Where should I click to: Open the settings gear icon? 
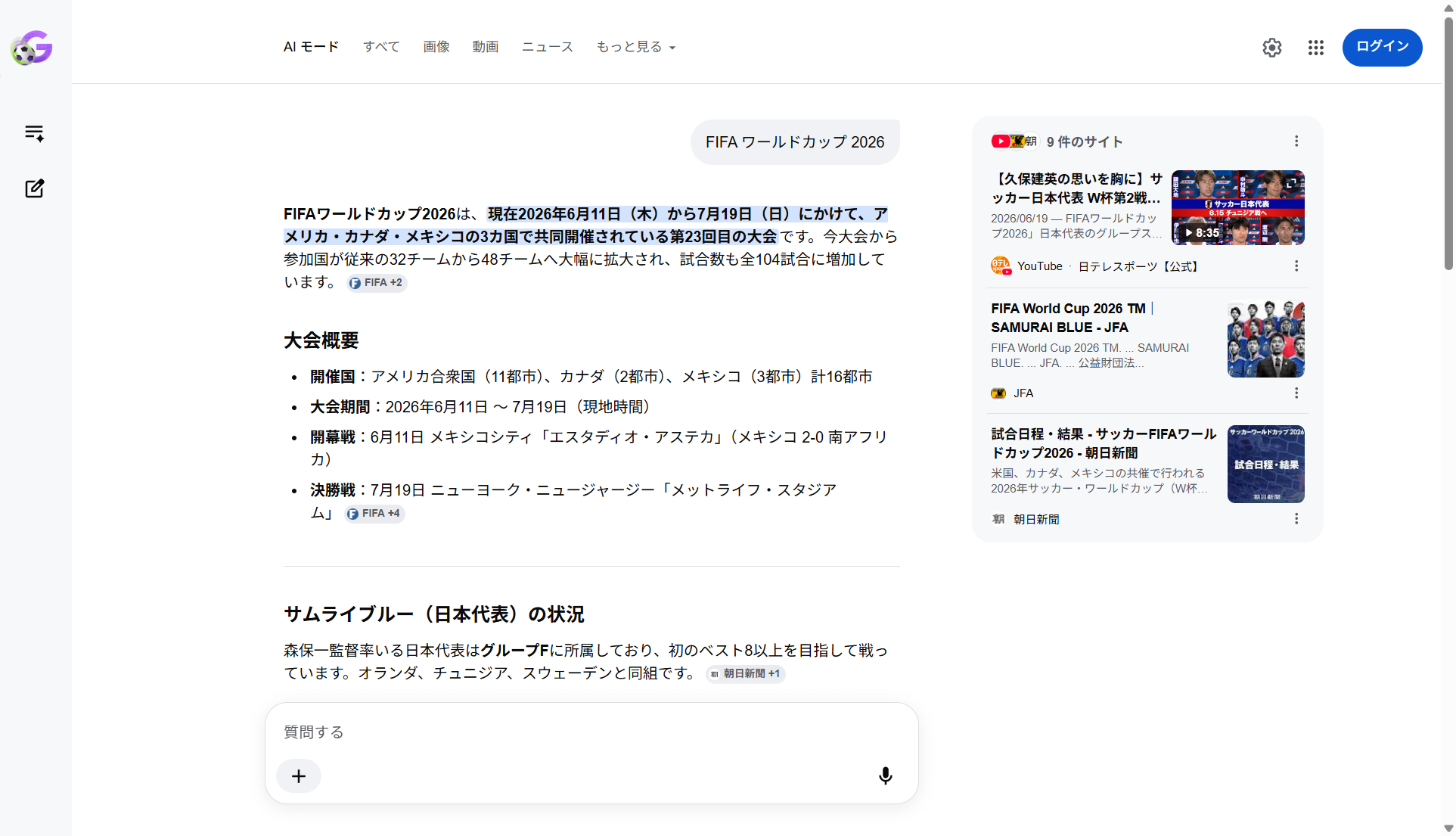(1272, 48)
